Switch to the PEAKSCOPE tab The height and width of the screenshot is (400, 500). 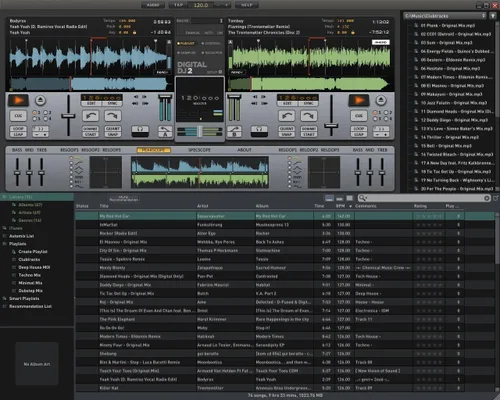pyautogui.click(x=154, y=150)
